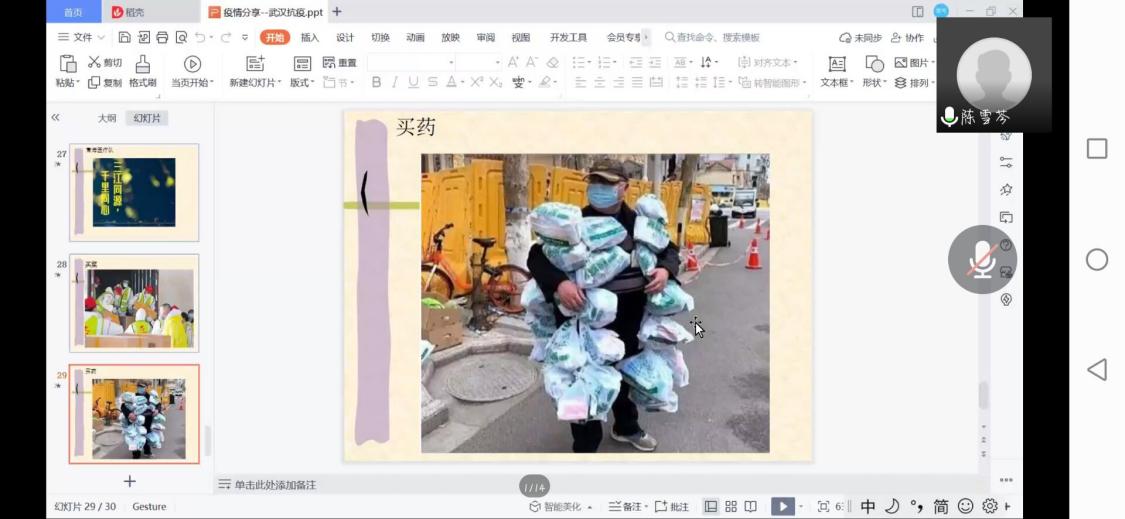Click the 排列 arrange layers icon
The image size is (1125, 519).
[x=900, y=83]
